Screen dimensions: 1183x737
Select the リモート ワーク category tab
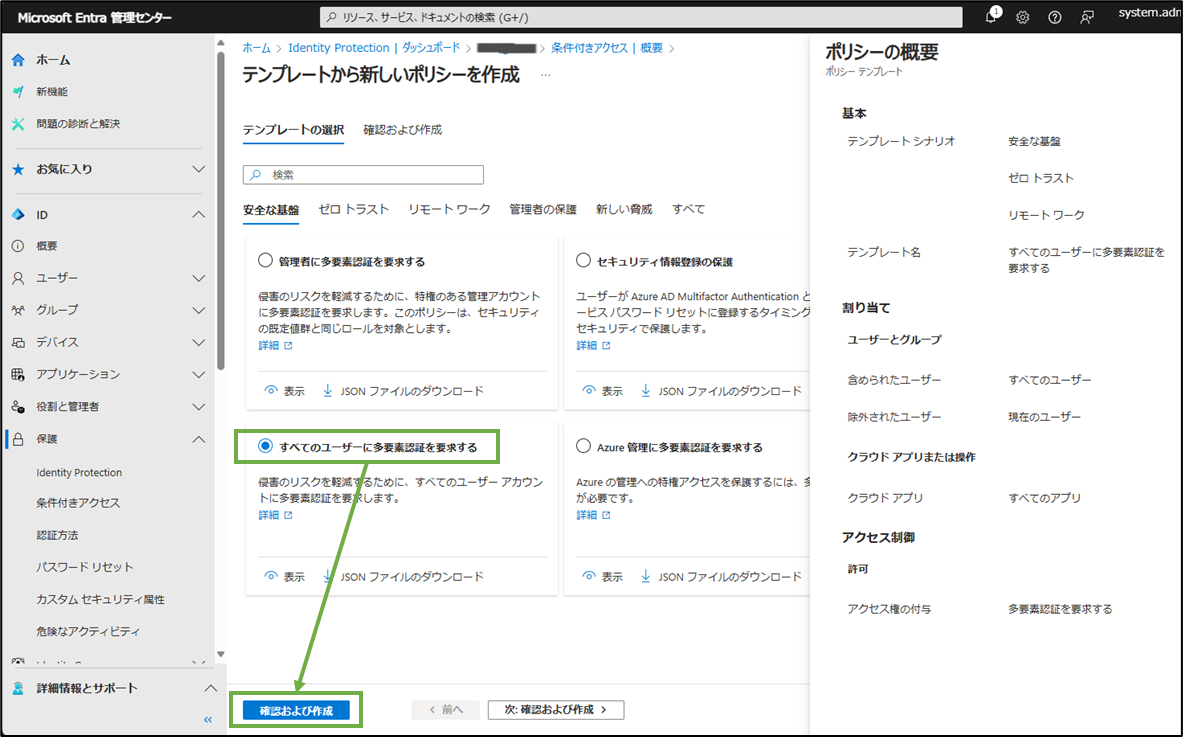449,209
